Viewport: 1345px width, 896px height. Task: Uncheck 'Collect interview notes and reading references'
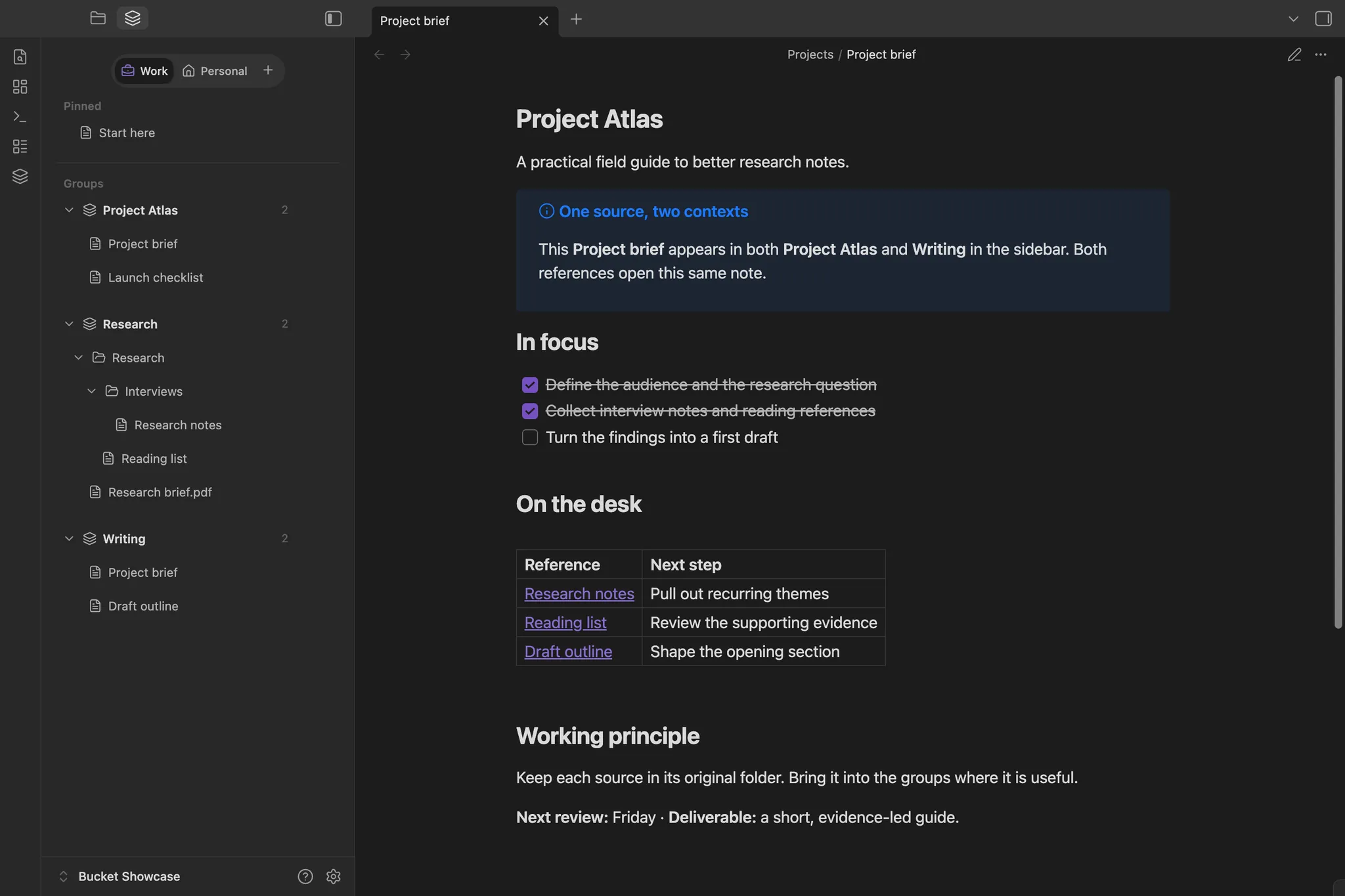pyautogui.click(x=530, y=411)
